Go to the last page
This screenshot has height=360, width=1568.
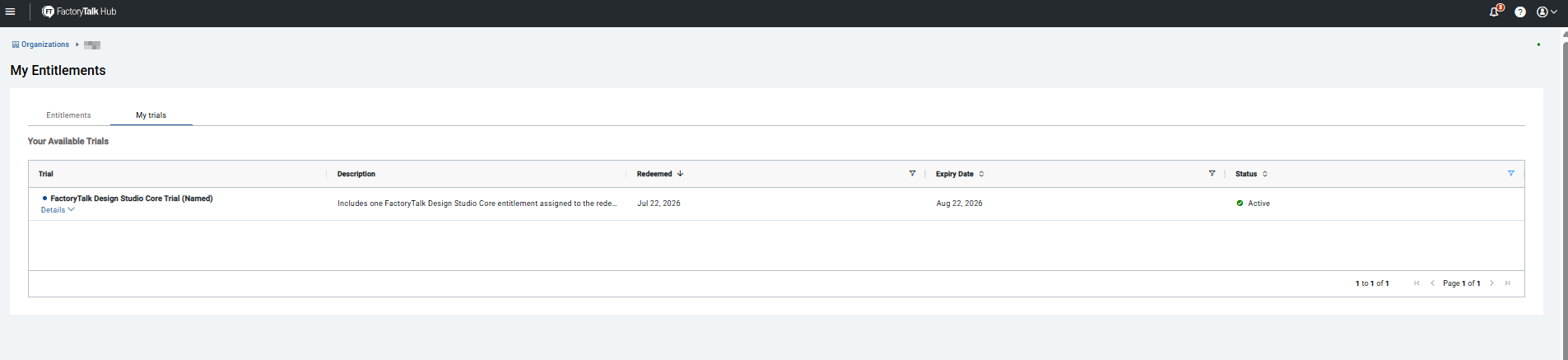point(1507,283)
